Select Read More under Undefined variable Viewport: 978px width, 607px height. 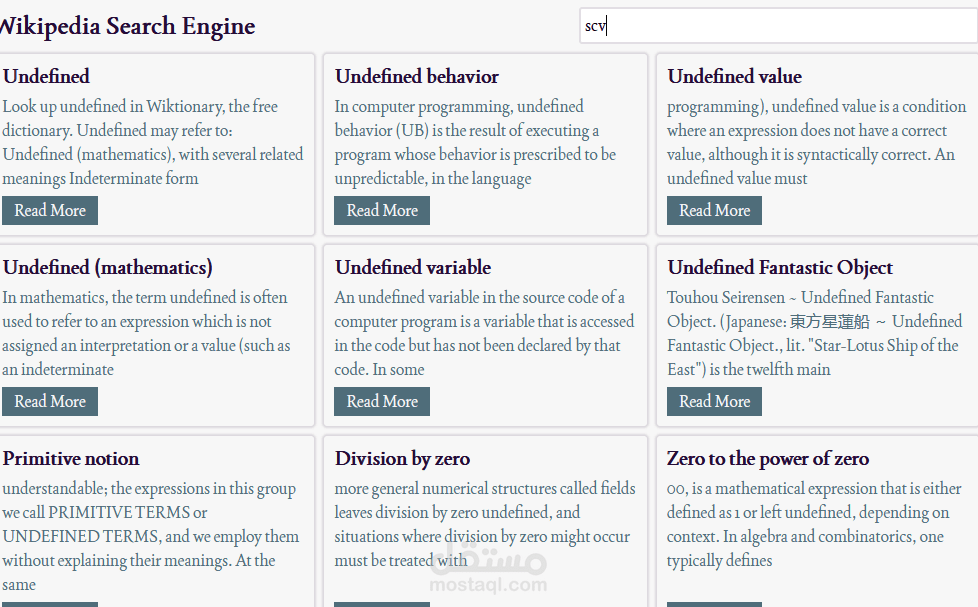(382, 401)
